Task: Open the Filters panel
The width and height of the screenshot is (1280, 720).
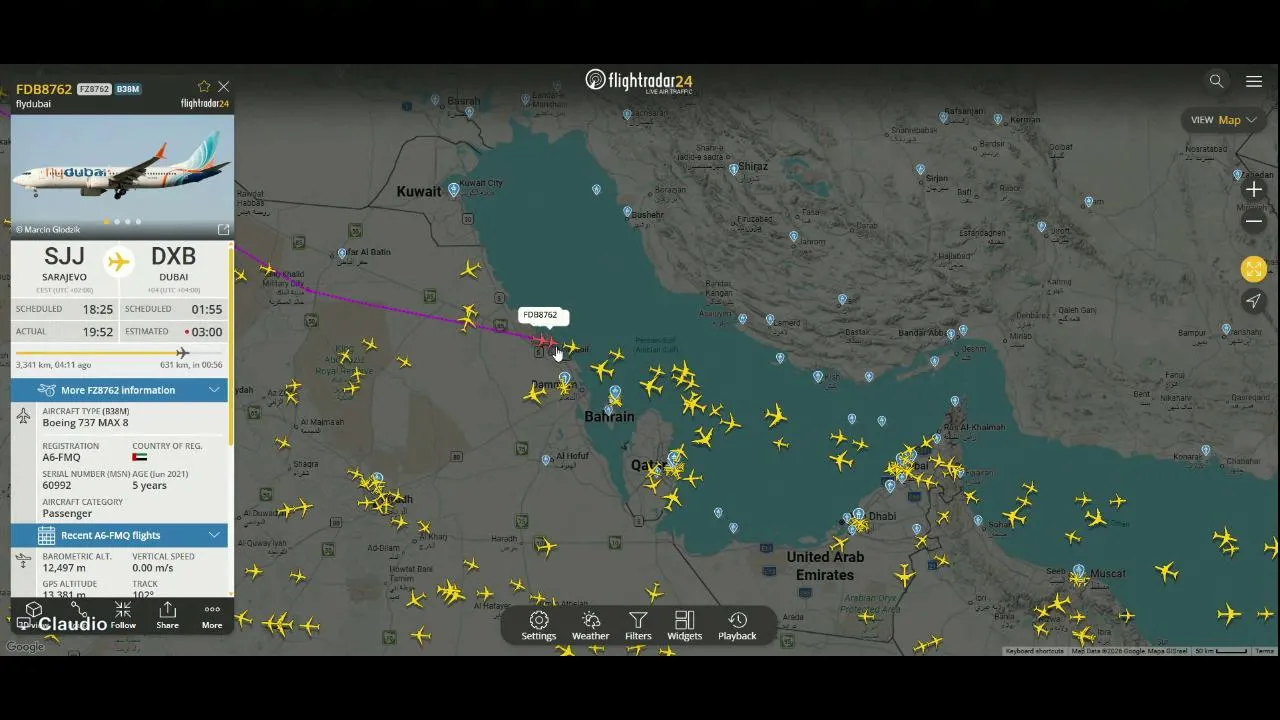Action: (638, 626)
